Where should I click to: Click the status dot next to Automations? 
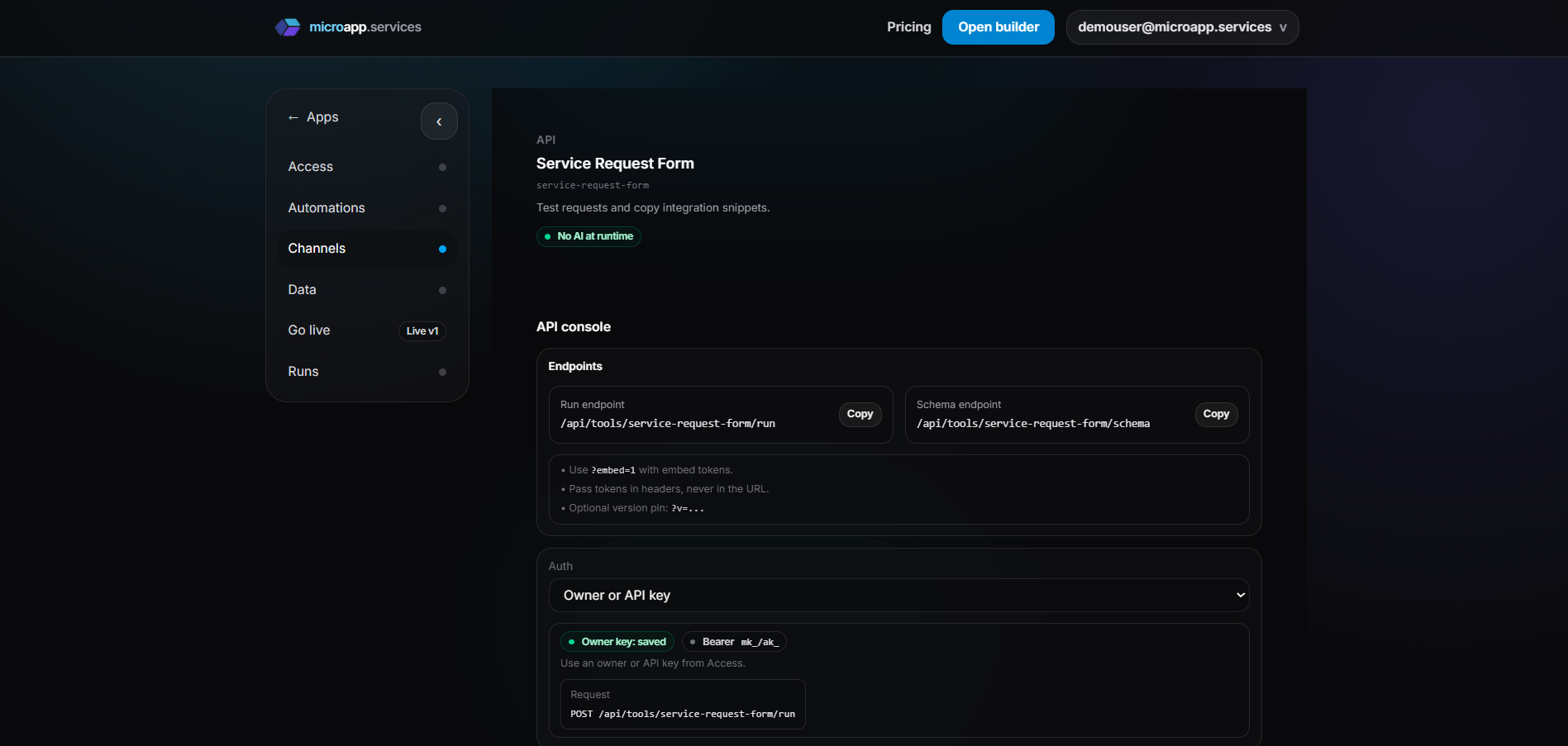pos(443,208)
